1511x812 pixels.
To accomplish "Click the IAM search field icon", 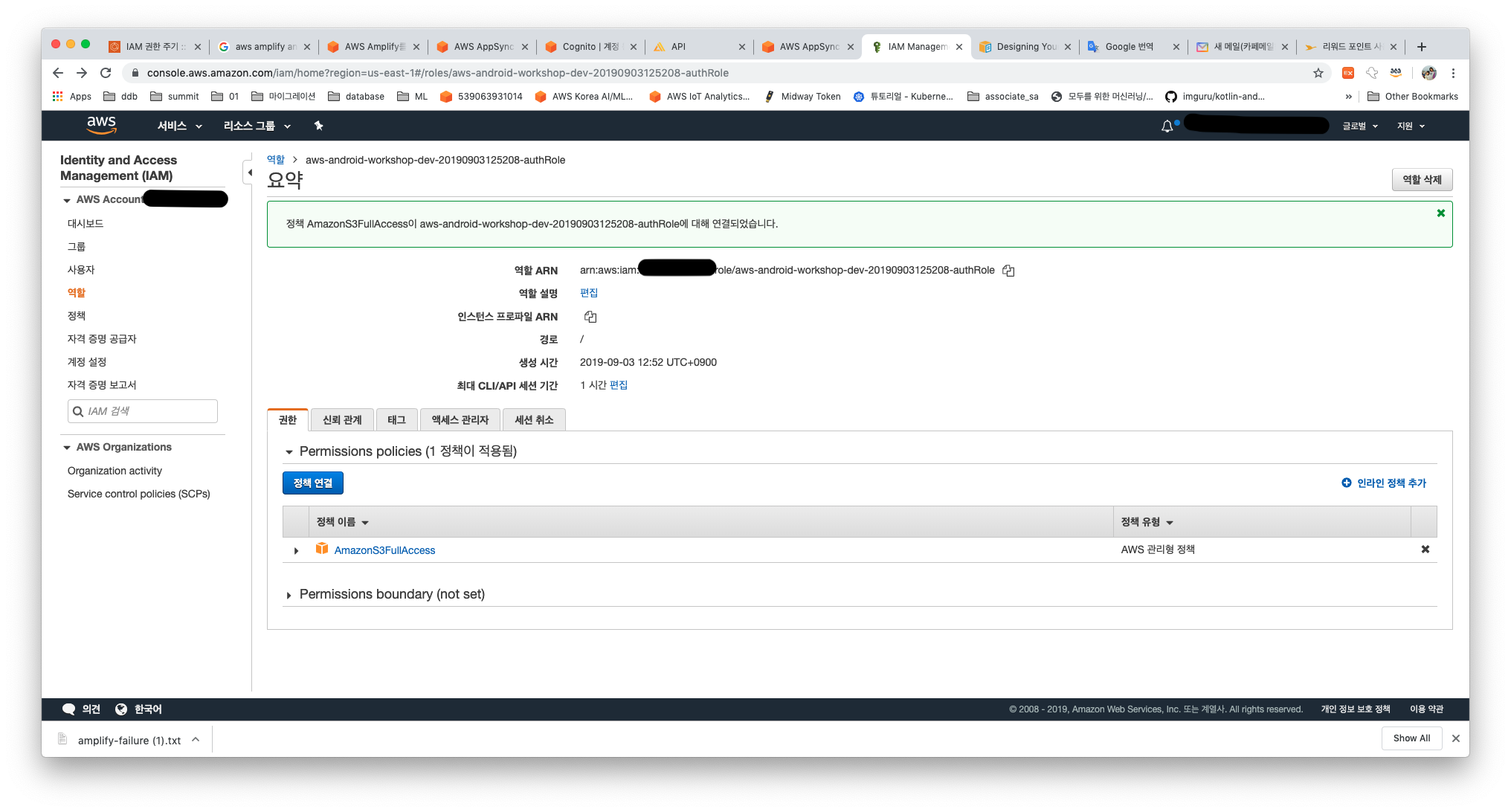I will pyautogui.click(x=77, y=411).
